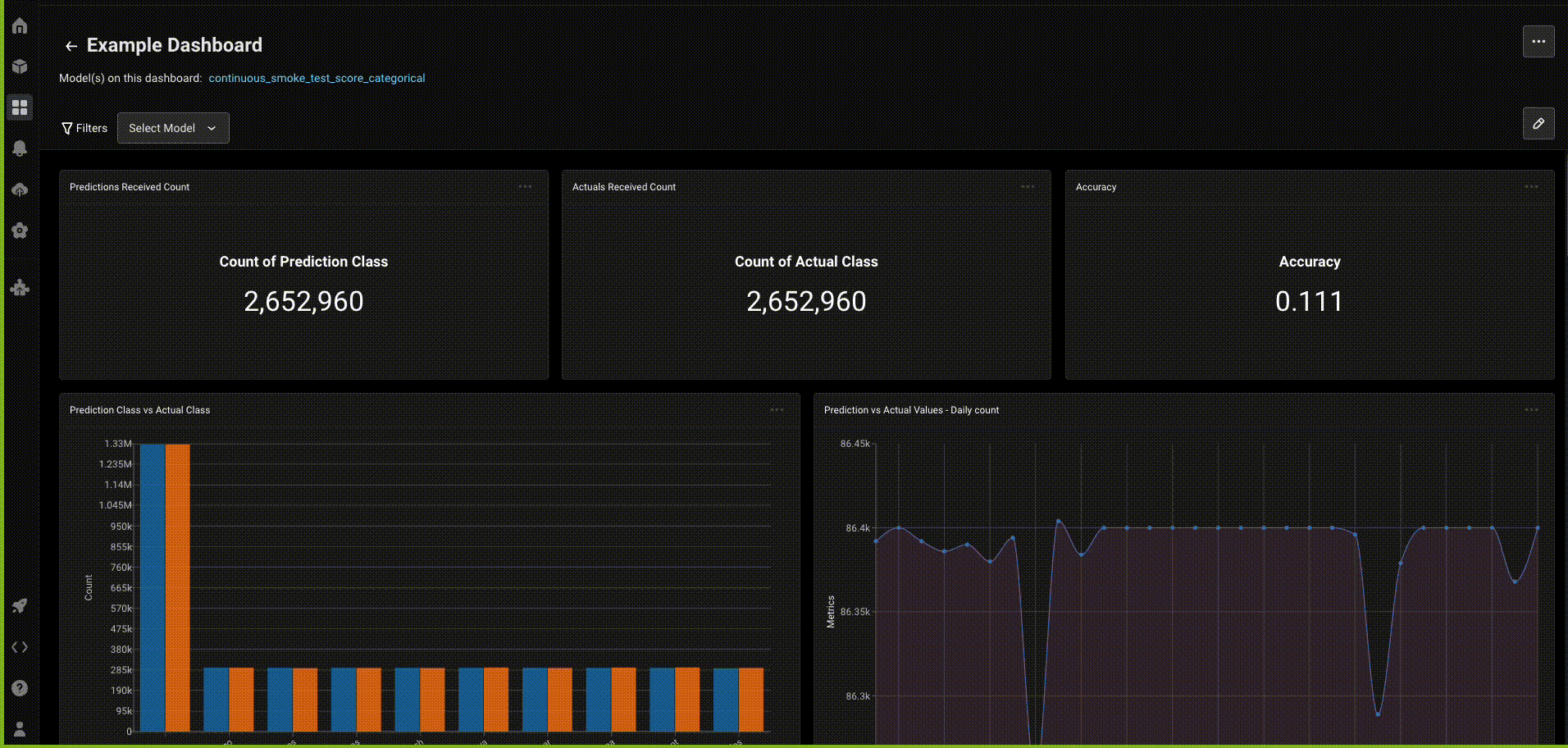The width and height of the screenshot is (1568, 748).
Task: Click the 1.33M y-axis label
Action: [118, 444]
